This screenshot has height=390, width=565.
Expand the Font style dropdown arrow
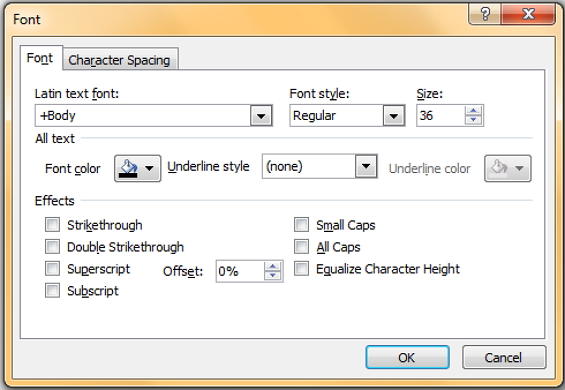pos(394,116)
